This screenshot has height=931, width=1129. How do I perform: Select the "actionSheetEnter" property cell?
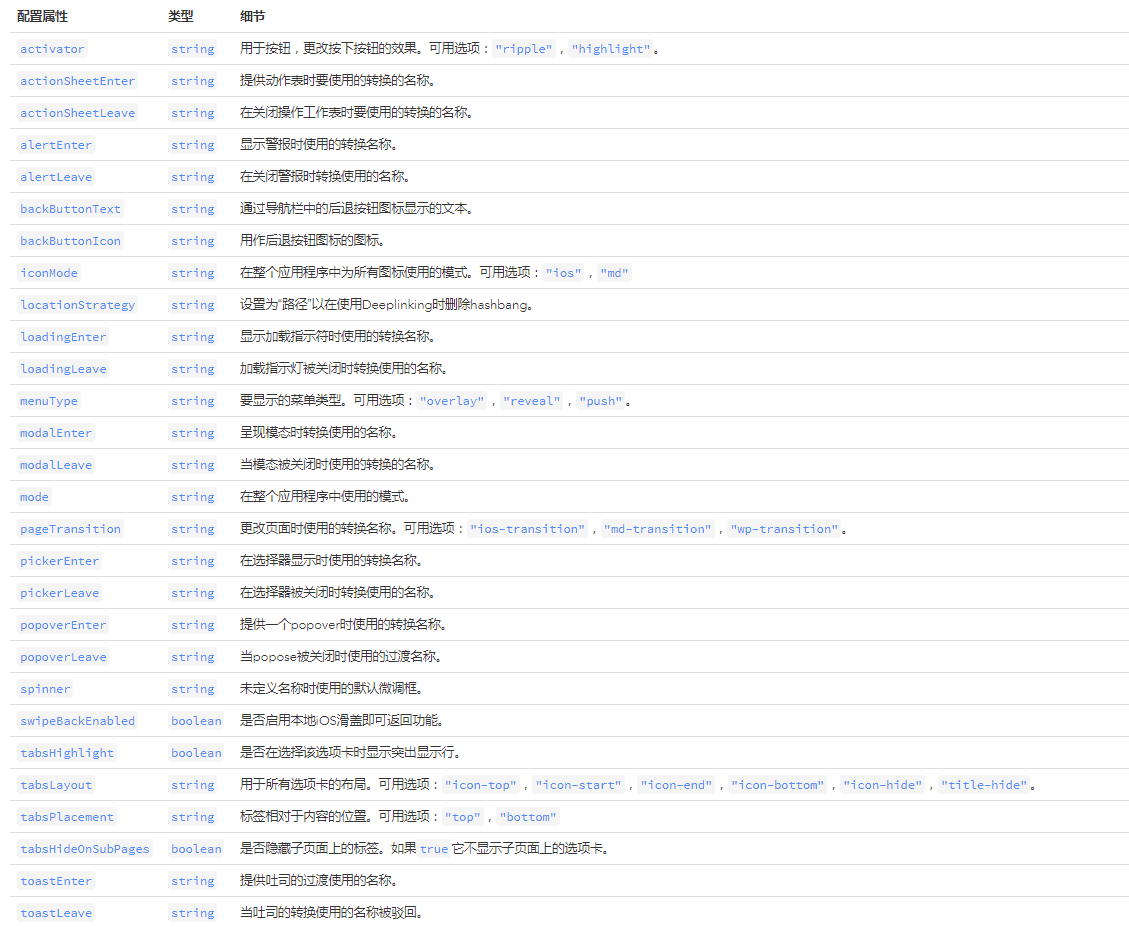(x=78, y=81)
